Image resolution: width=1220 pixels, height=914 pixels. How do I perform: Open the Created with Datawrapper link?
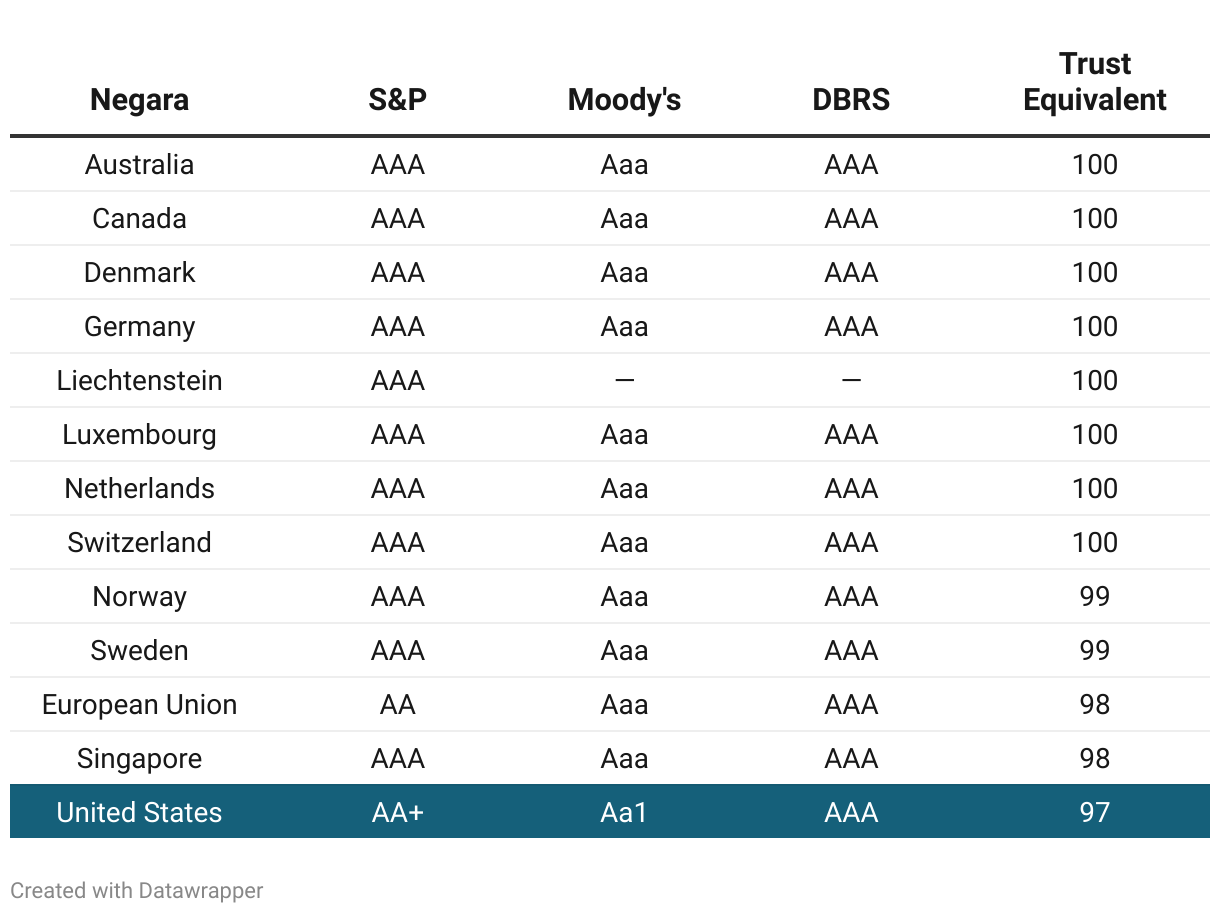(x=137, y=890)
